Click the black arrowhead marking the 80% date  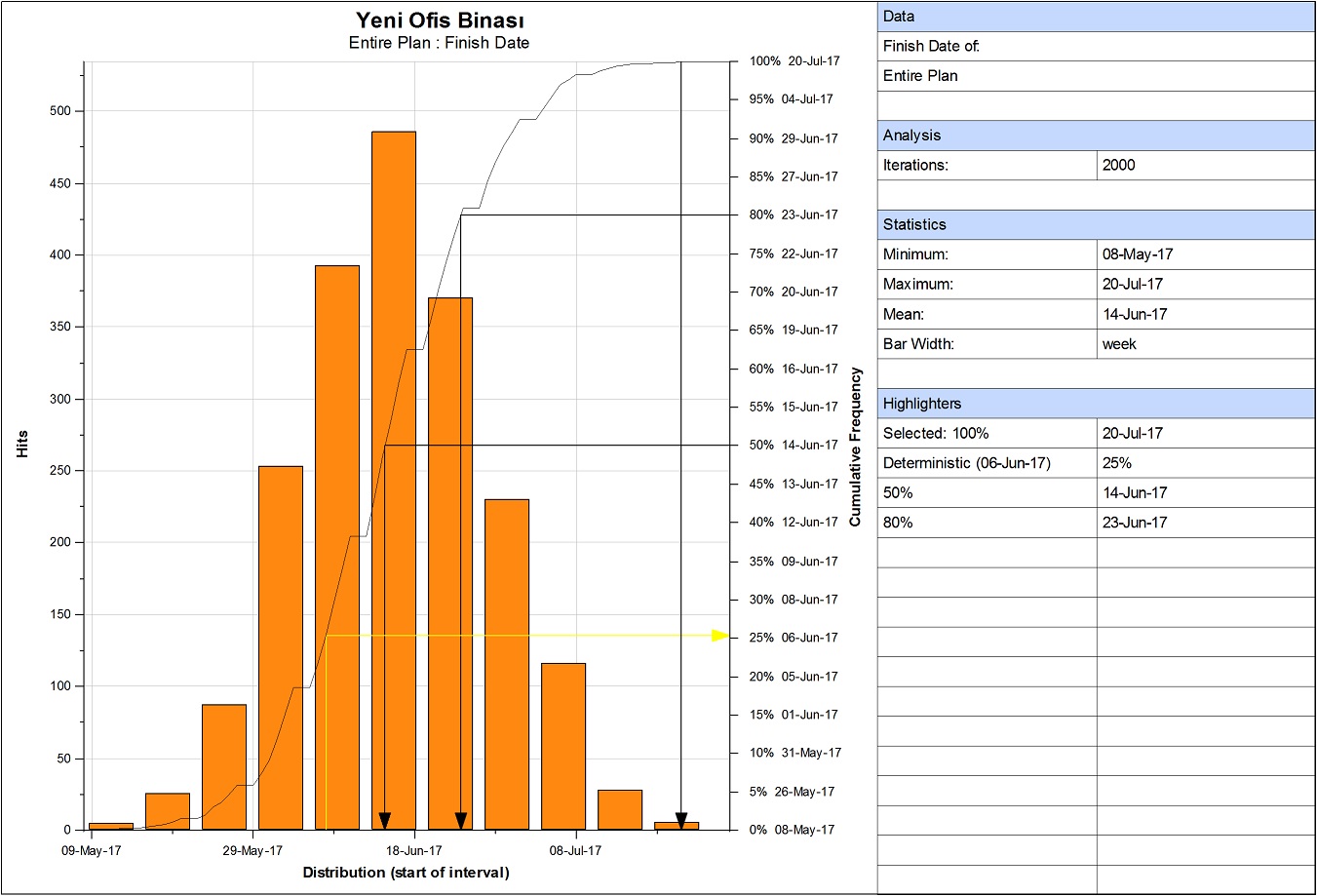click(461, 820)
